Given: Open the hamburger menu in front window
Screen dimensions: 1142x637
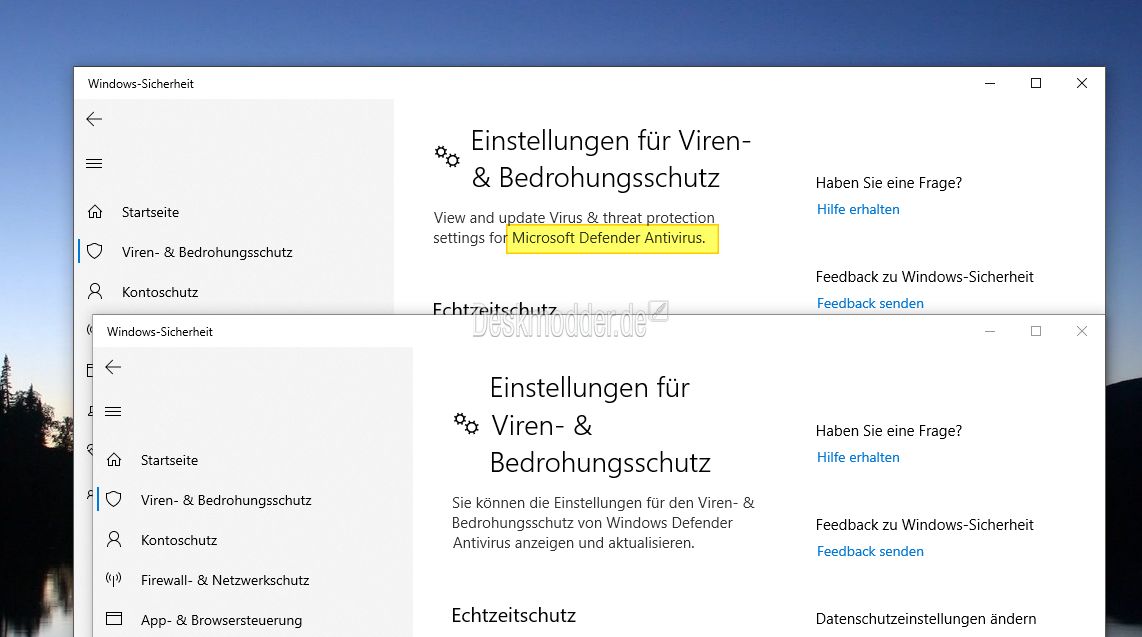Looking at the screenshot, I should pyautogui.click(x=113, y=412).
